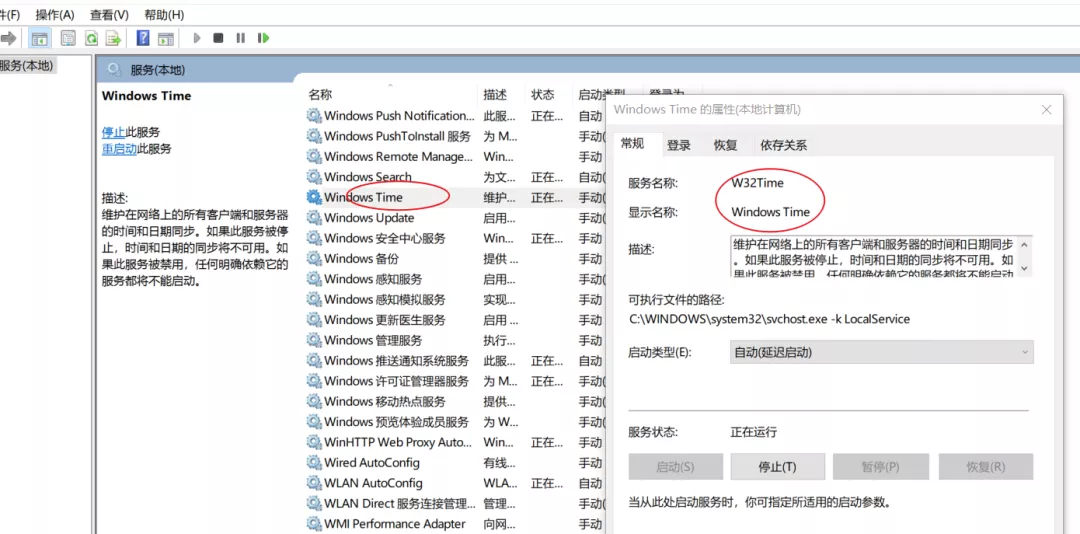Select the Windows 预览体验成员服务 row
The image size is (1080, 534).
[x=455, y=422]
